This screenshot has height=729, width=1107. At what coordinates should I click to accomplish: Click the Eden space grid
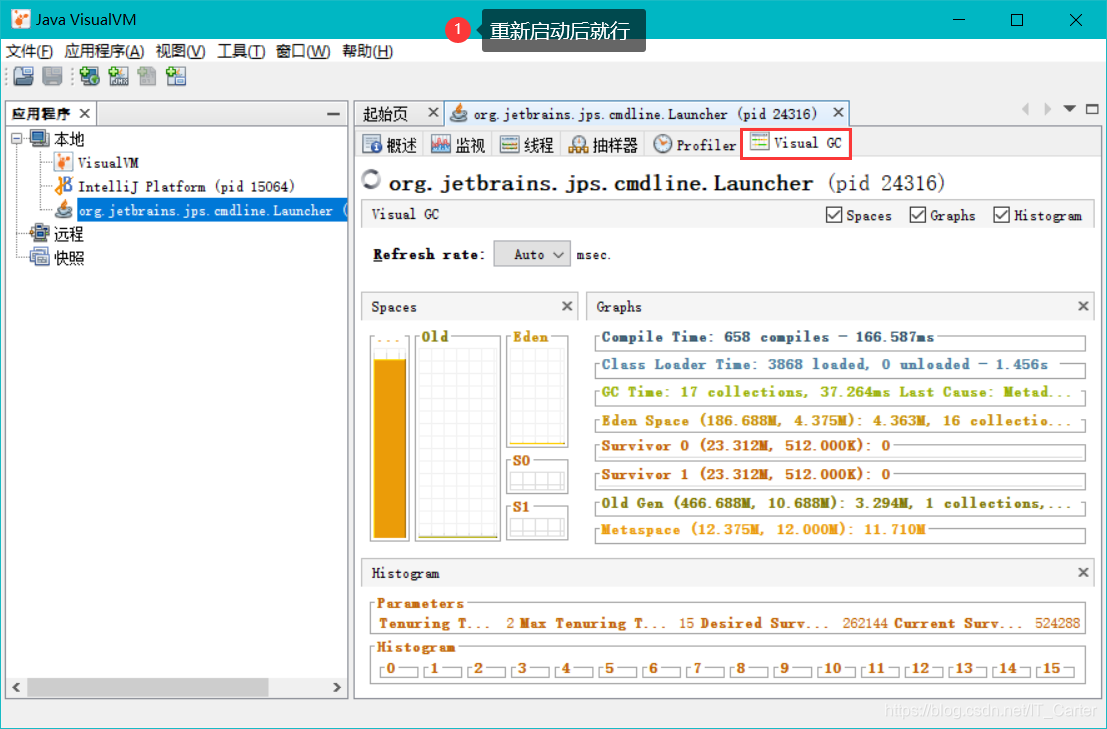[x=537, y=395]
